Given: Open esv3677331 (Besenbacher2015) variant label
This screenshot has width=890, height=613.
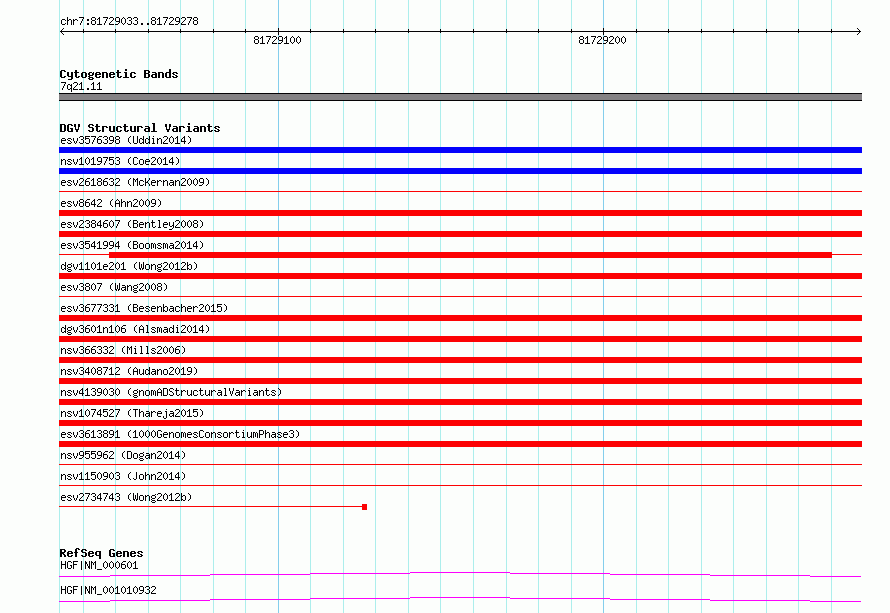Looking at the screenshot, I should [144, 308].
